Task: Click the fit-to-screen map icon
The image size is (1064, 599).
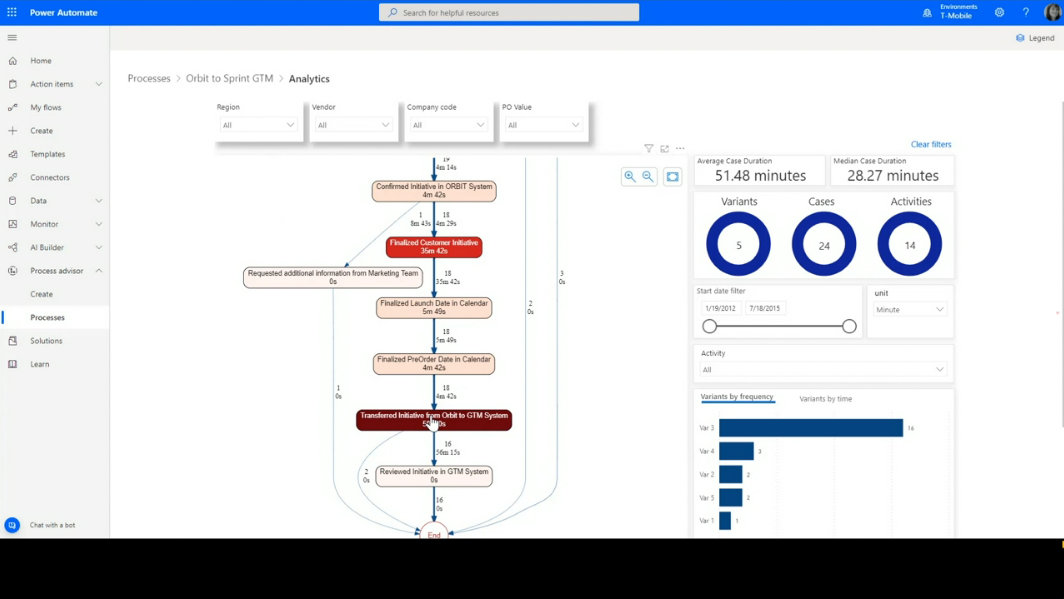Action: point(672,176)
